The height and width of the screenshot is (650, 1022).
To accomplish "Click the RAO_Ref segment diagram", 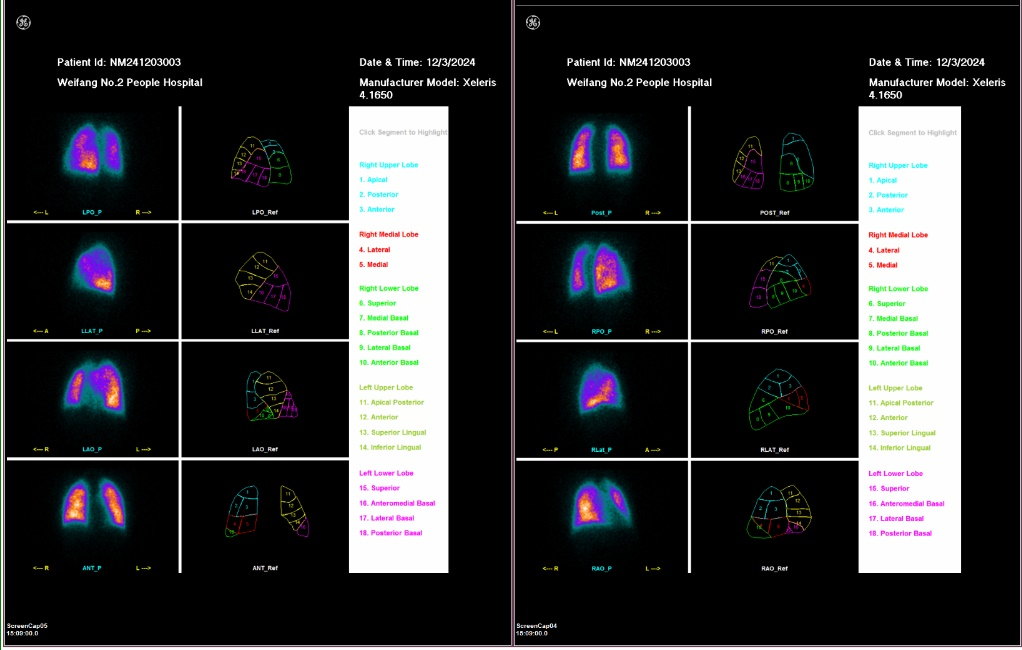I will click(x=779, y=511).
